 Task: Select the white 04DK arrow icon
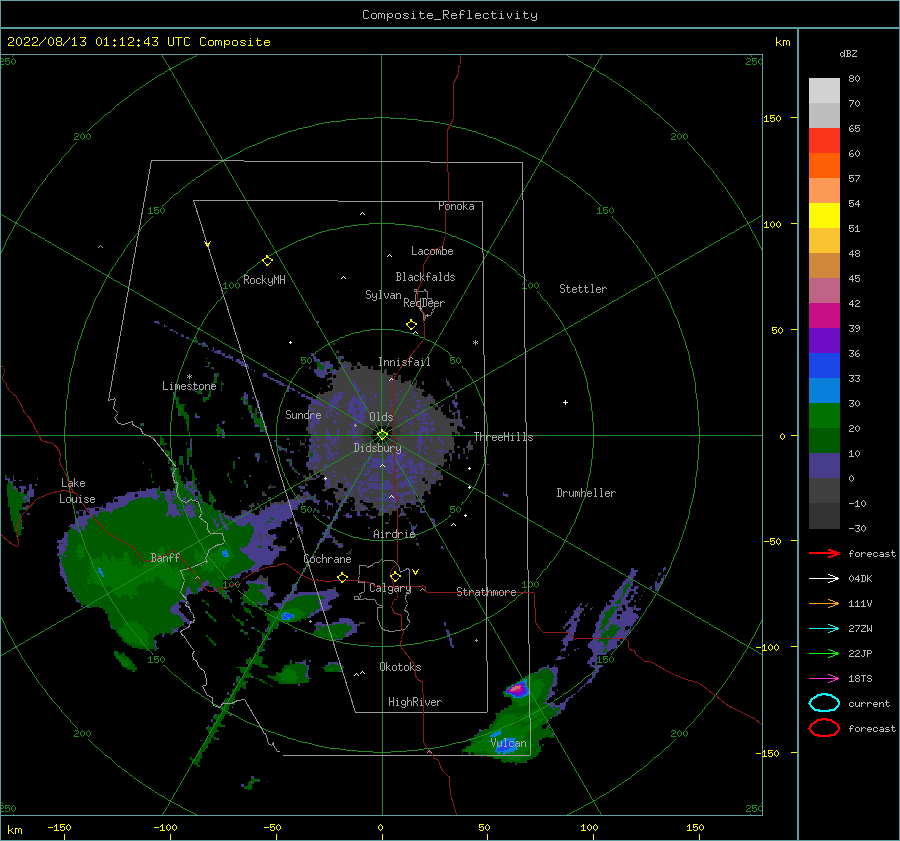coord(824,579)
